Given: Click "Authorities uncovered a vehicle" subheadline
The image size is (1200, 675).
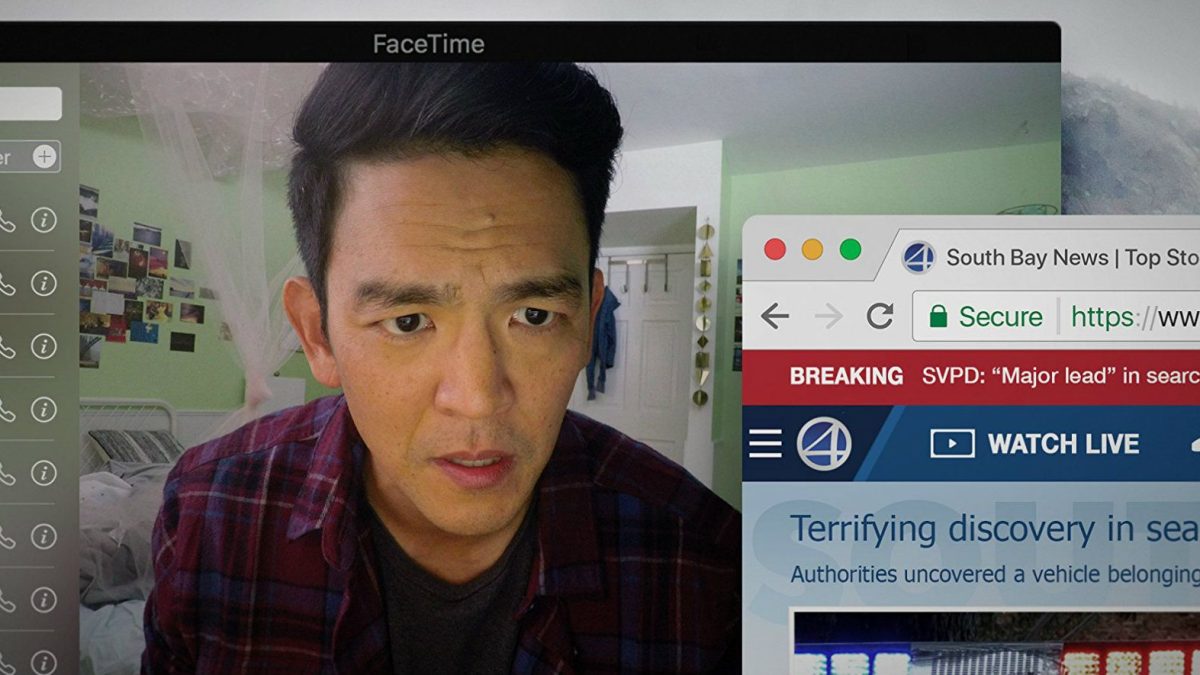Looking at the screenshot, I should click(x=995, y=575).
